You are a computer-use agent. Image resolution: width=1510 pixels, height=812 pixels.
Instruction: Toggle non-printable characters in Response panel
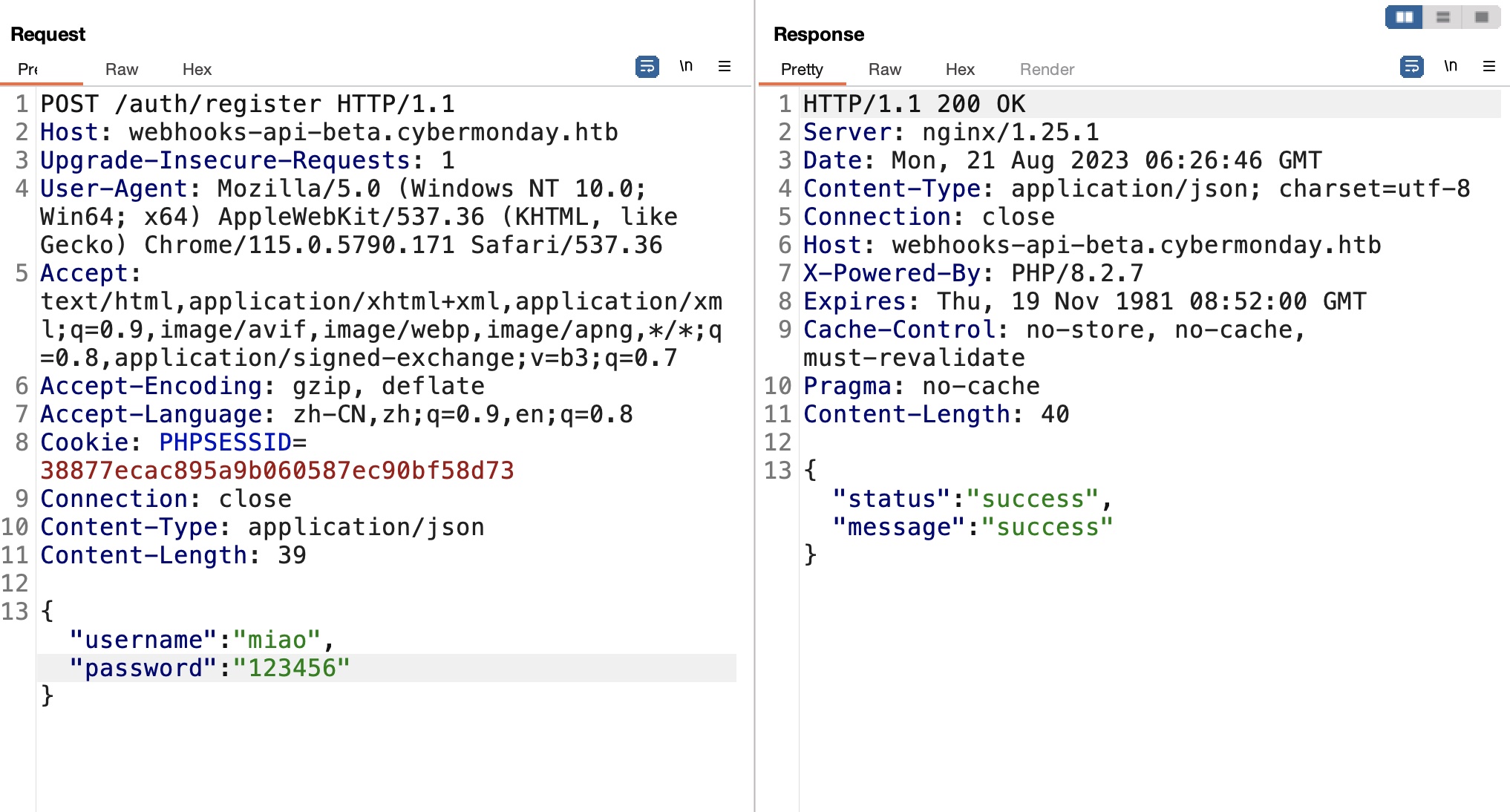coord(1450,67)
